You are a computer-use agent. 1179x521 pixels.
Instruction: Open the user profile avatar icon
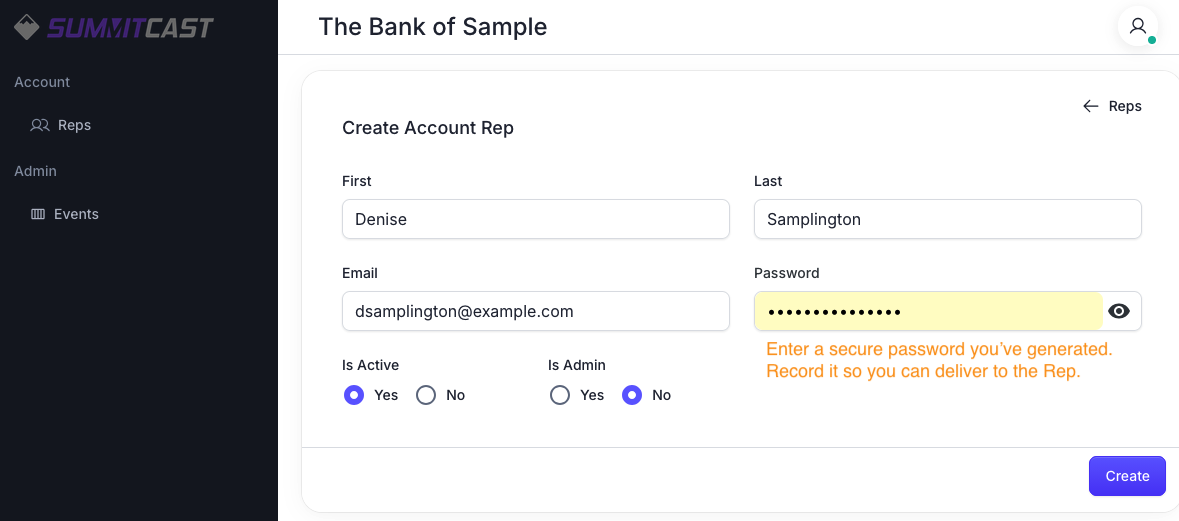pyautogui.click(x=1138, y=26)
